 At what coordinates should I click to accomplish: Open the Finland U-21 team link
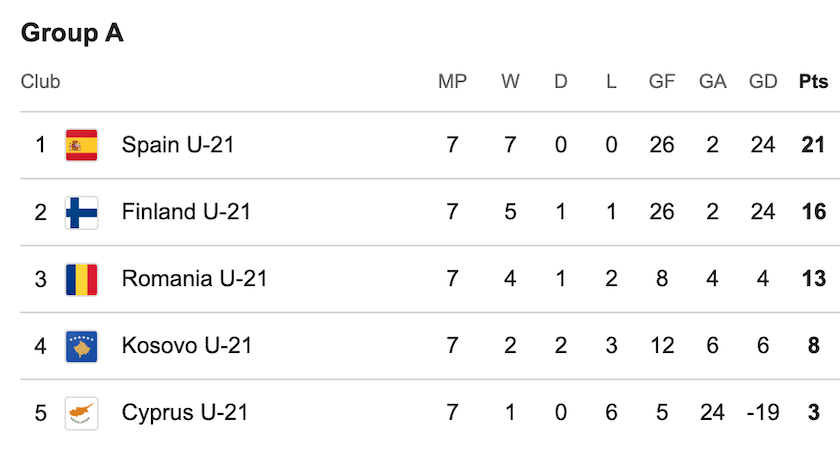coord(186,212)
